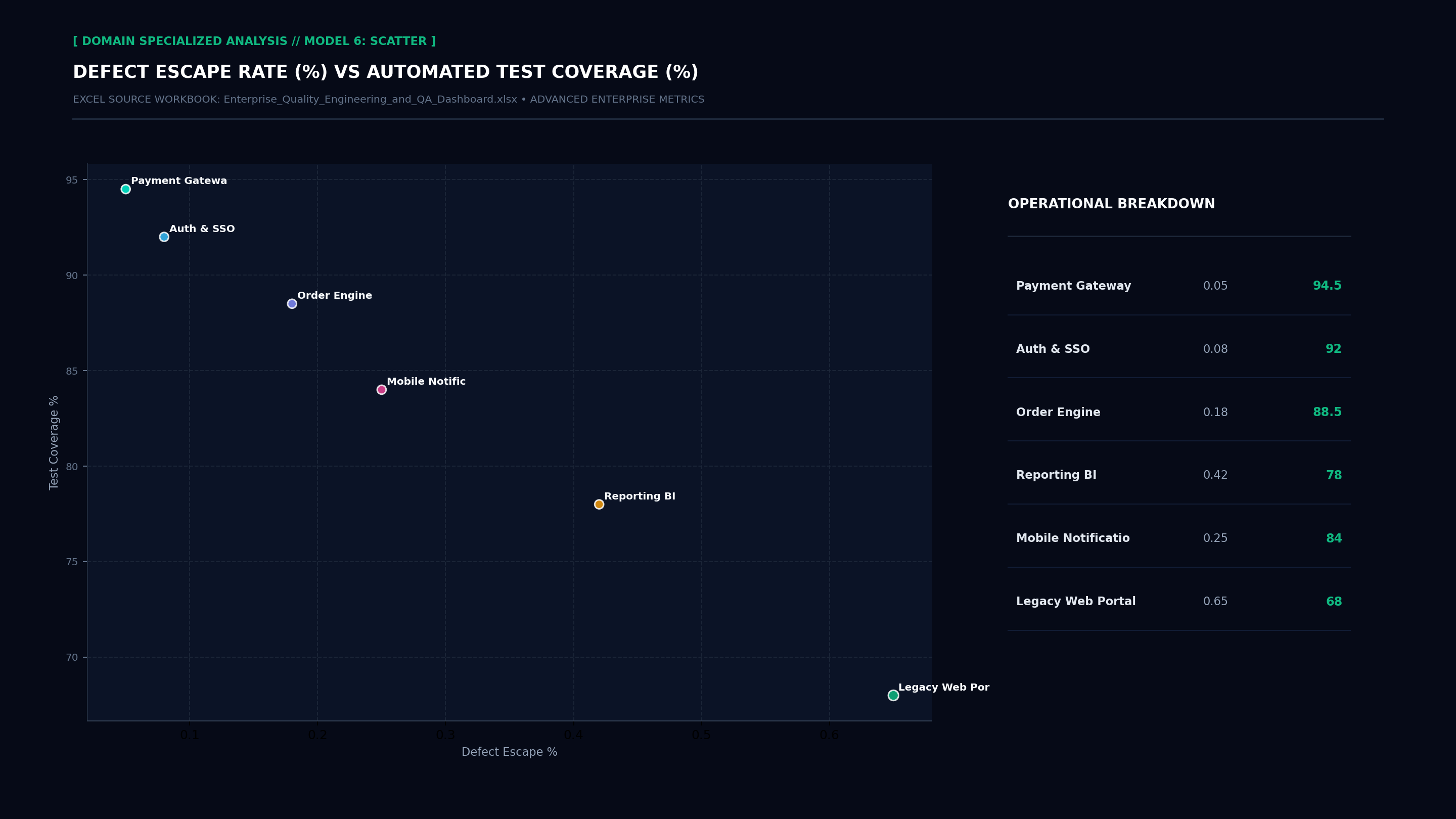Click 'Payment Gateway' in the breakdown table
This screenshot has width=1456, height=819.
click(x=1073, y=286)
